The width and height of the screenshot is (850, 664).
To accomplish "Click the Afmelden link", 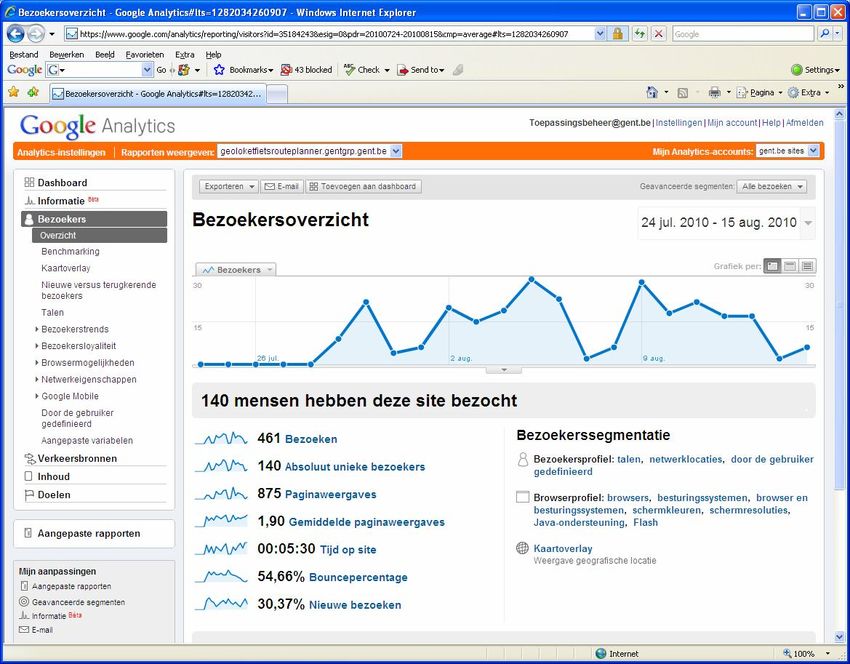I will point(804,123).
